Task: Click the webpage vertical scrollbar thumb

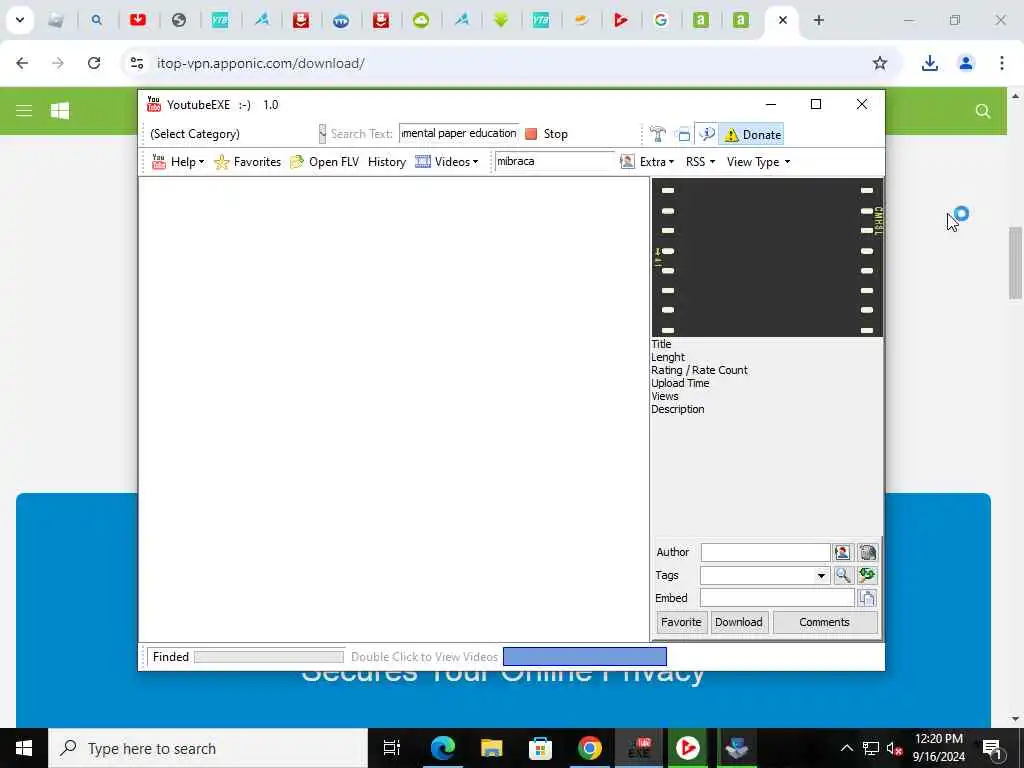Action: [1015, 263]
